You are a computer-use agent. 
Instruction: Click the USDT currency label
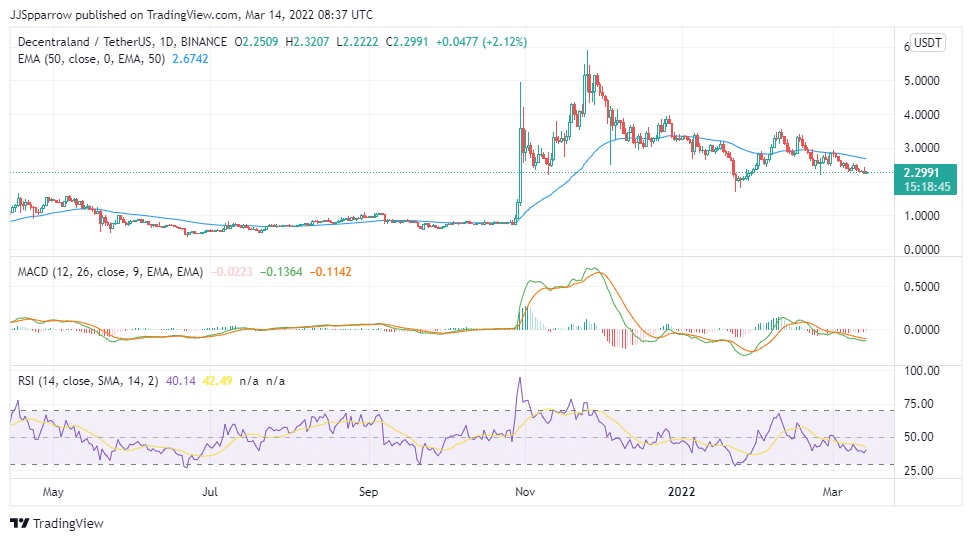click(x=928, y=43)
